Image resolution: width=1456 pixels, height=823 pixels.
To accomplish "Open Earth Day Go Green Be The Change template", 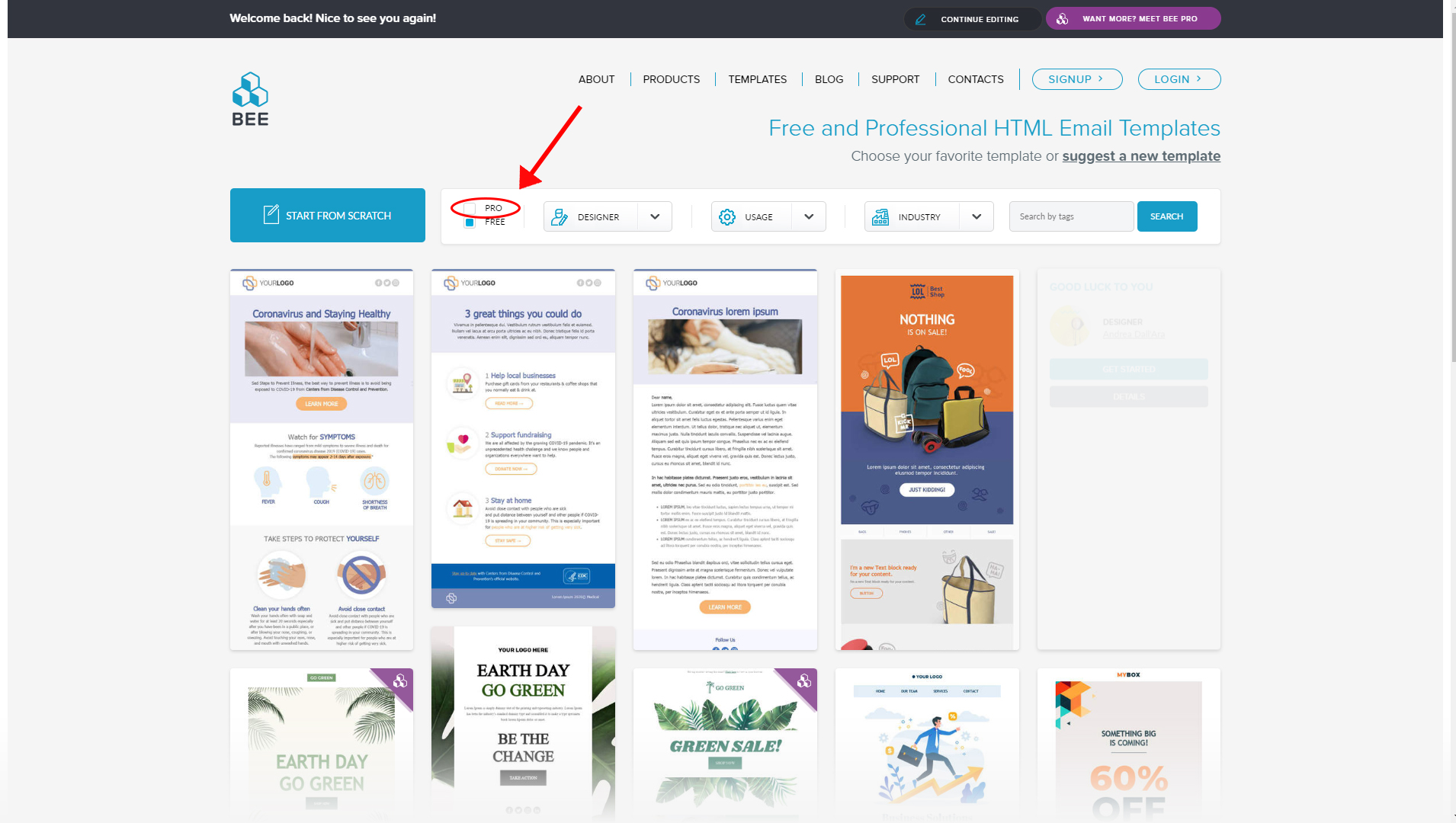I will pos(523,724).
